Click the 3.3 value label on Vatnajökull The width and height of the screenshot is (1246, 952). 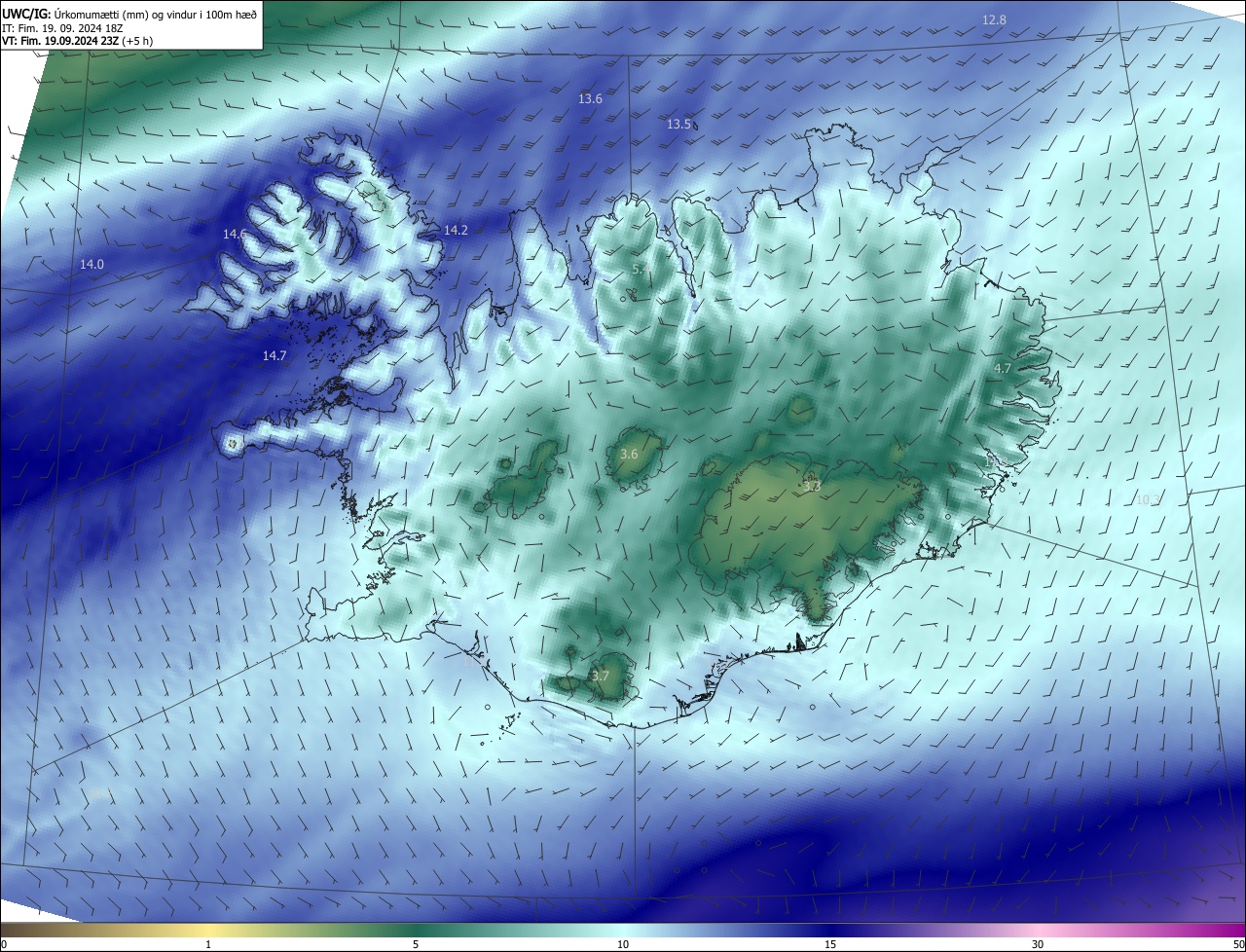pos(812,485)
